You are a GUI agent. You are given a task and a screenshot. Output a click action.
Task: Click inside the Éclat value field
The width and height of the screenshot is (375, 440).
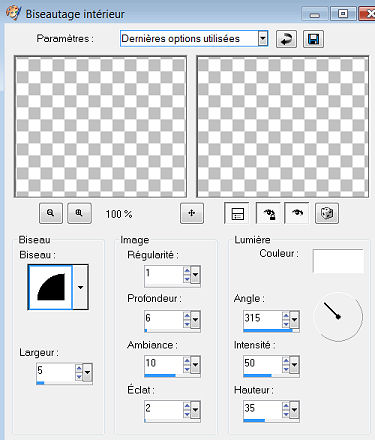[164, 409]
